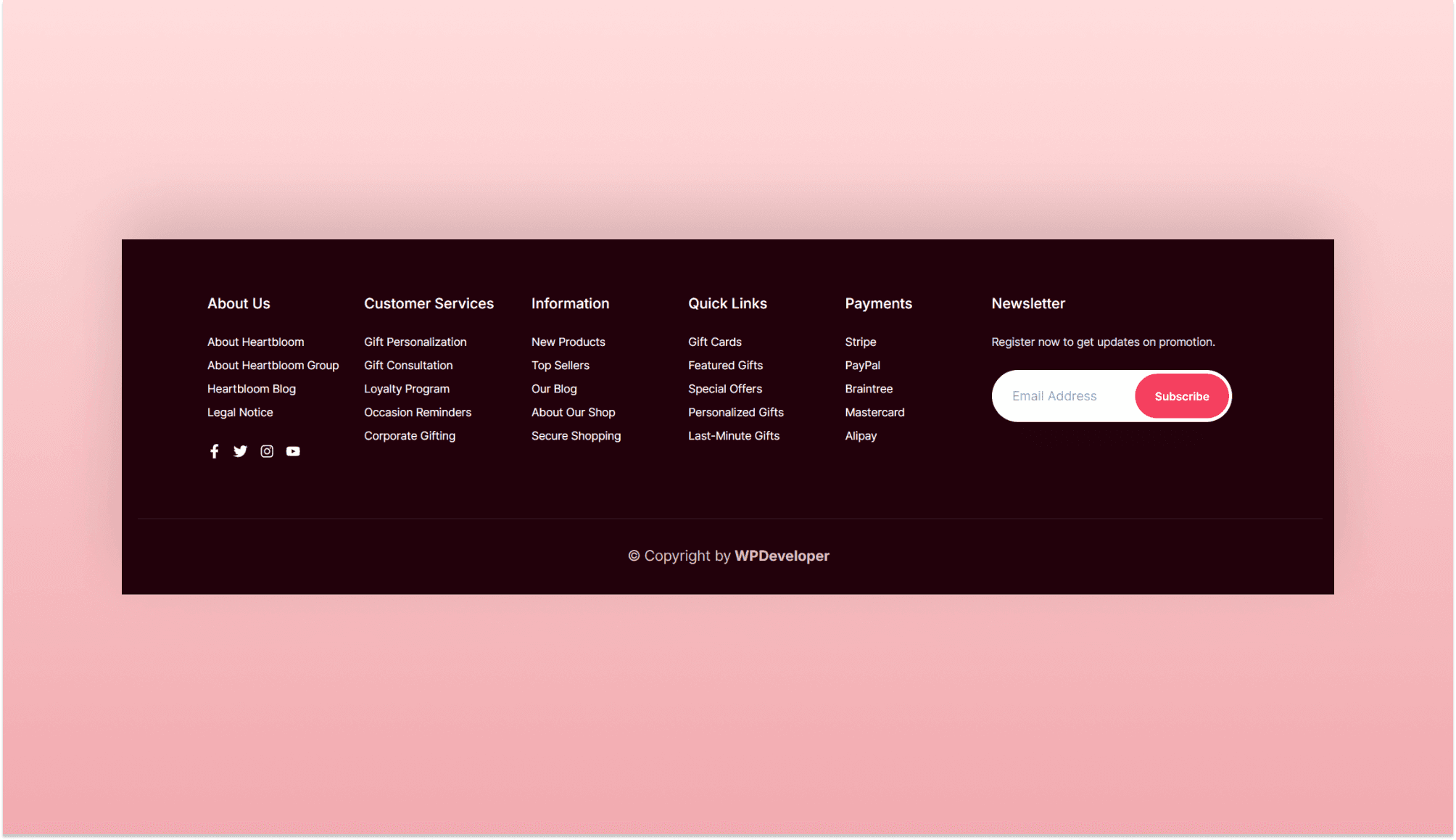This screenshot has width=1456, height=840.
Task: Open the Personalized Gifts link
Action: 735,412
